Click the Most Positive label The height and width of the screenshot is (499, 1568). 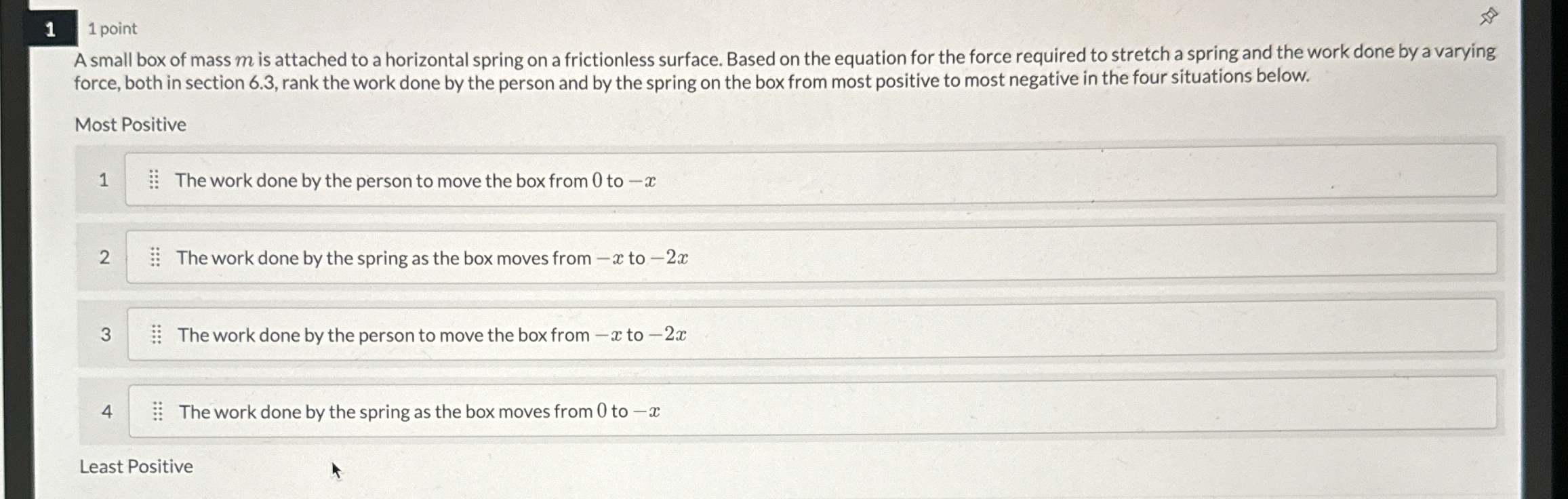point(130,123)
